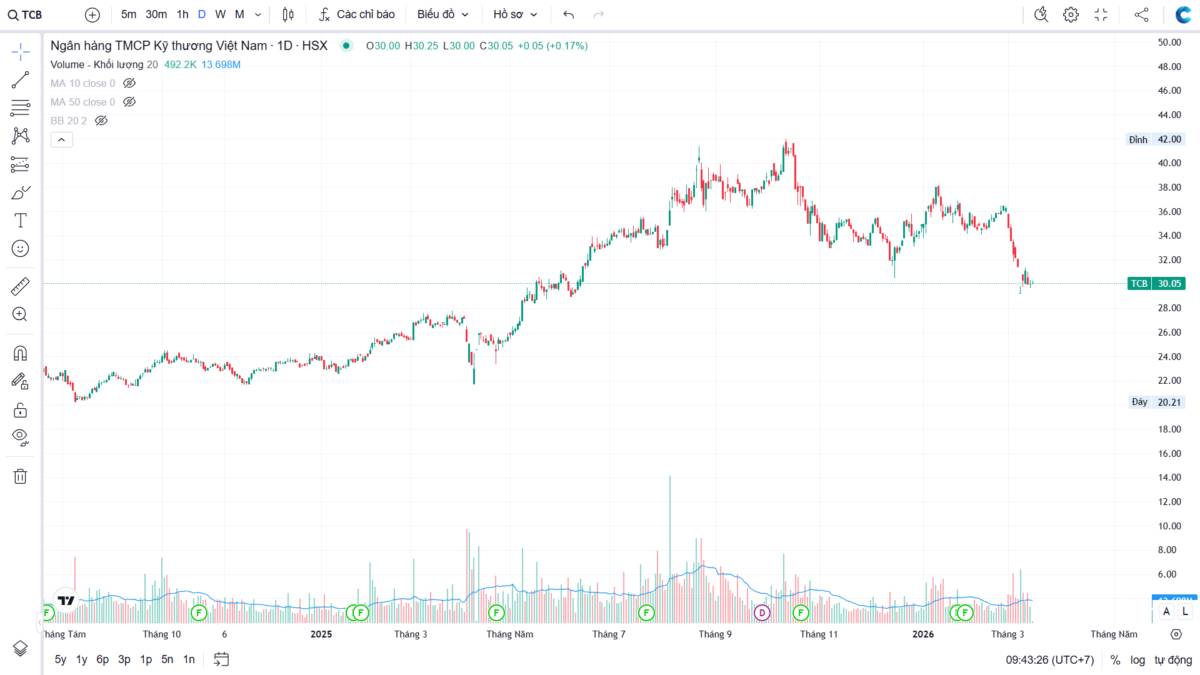The image size is (1200, 675).
Task: Toggle stay in drawing mode
Action: tap(20, 381)
